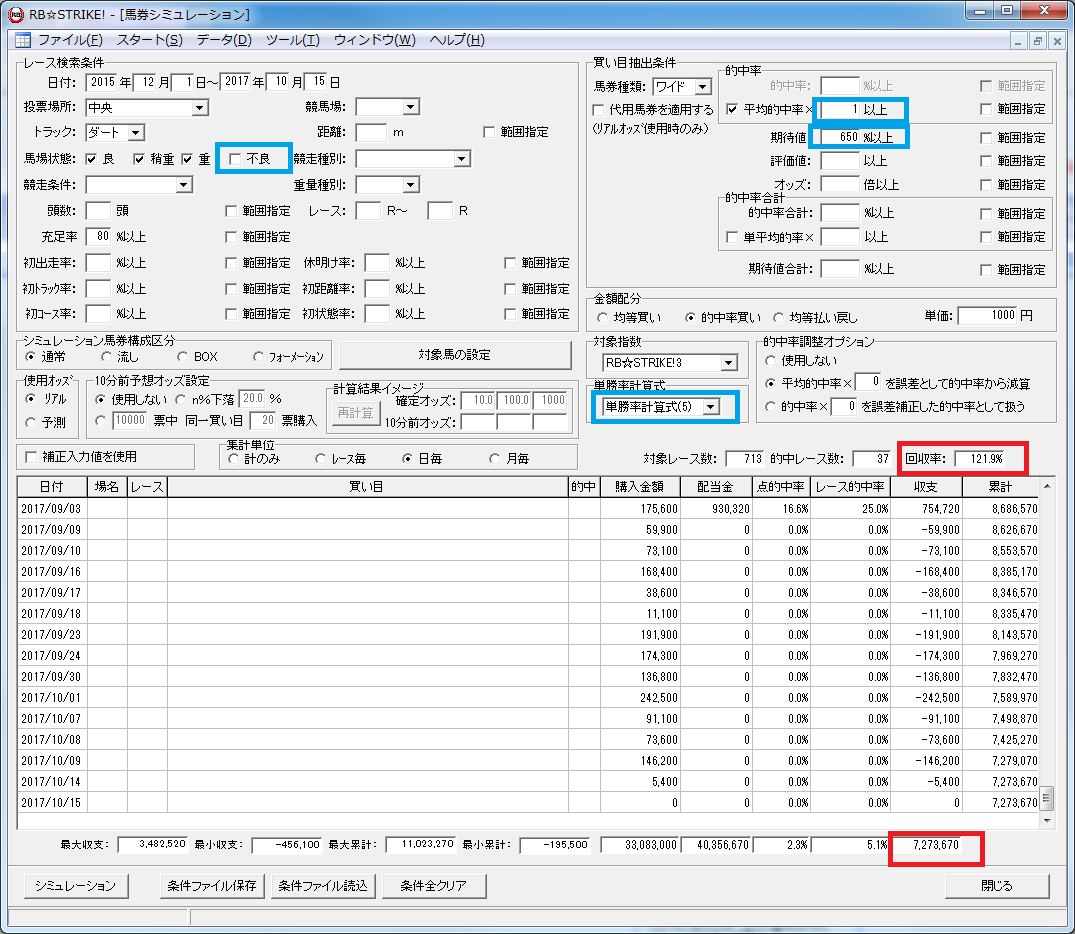Image resolution: width=1075 pixels, height=934 pixels.
Task: Toggle the 不良 track condition checkbox
Action: tap(235, 159)
